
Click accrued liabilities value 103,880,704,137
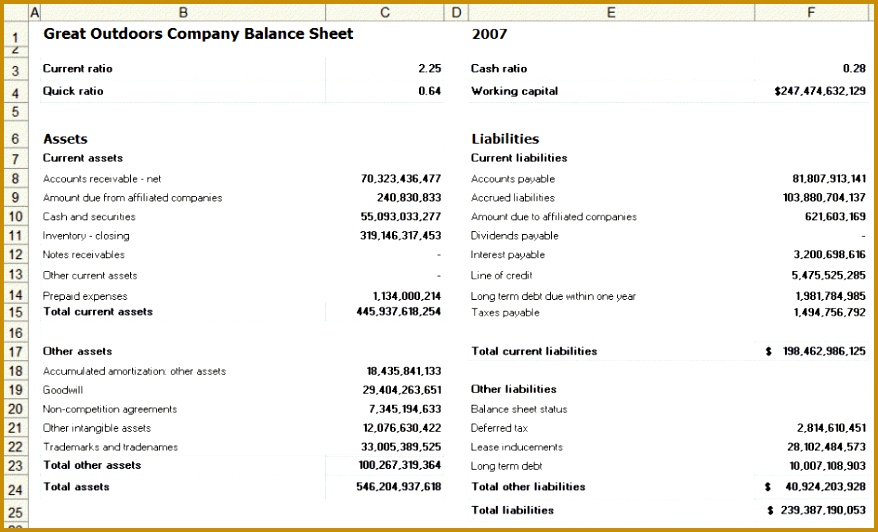tap(824, 198)
